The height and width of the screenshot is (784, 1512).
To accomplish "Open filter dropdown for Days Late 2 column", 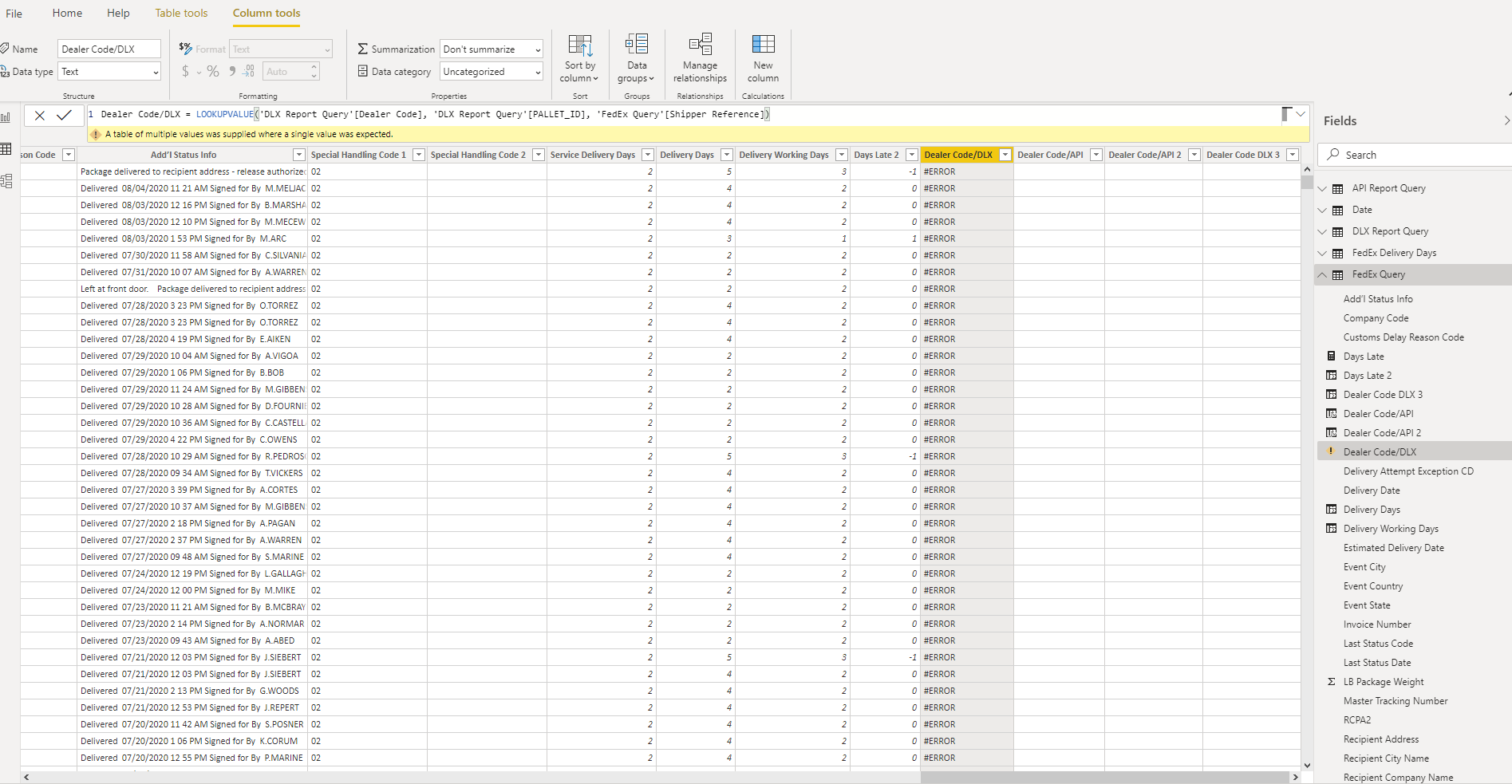I will 911,155.
